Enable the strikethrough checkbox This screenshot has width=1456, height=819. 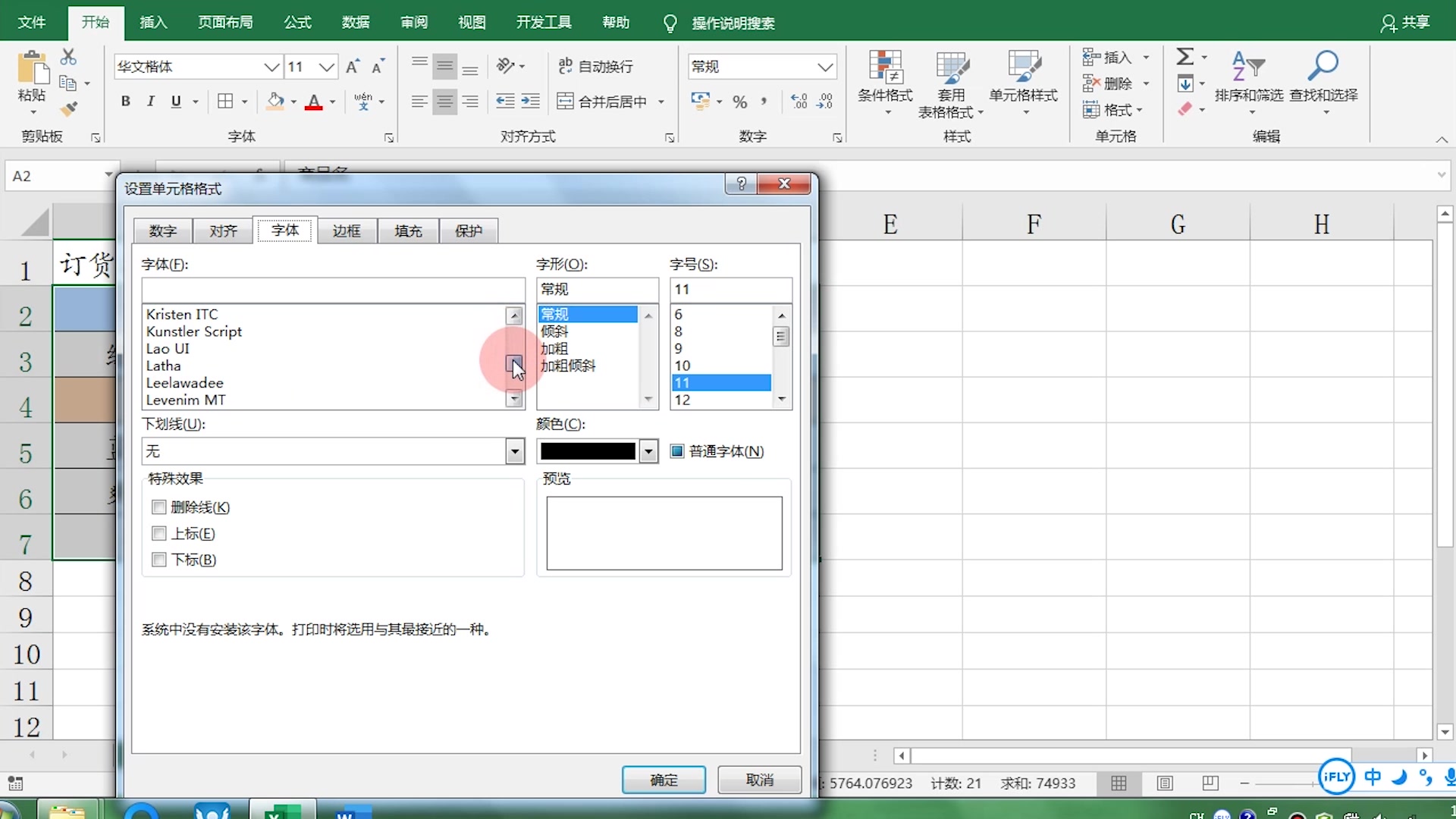tap(159, 507)
